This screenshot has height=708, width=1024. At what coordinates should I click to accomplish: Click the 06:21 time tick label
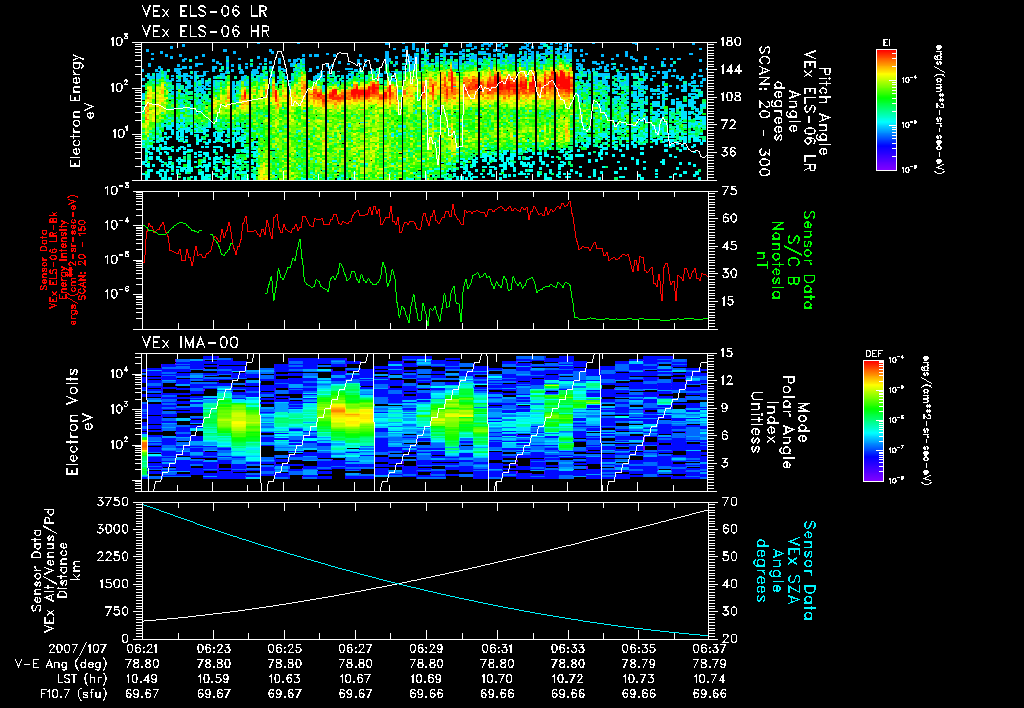pyautogui.click(x=142, y=649)
